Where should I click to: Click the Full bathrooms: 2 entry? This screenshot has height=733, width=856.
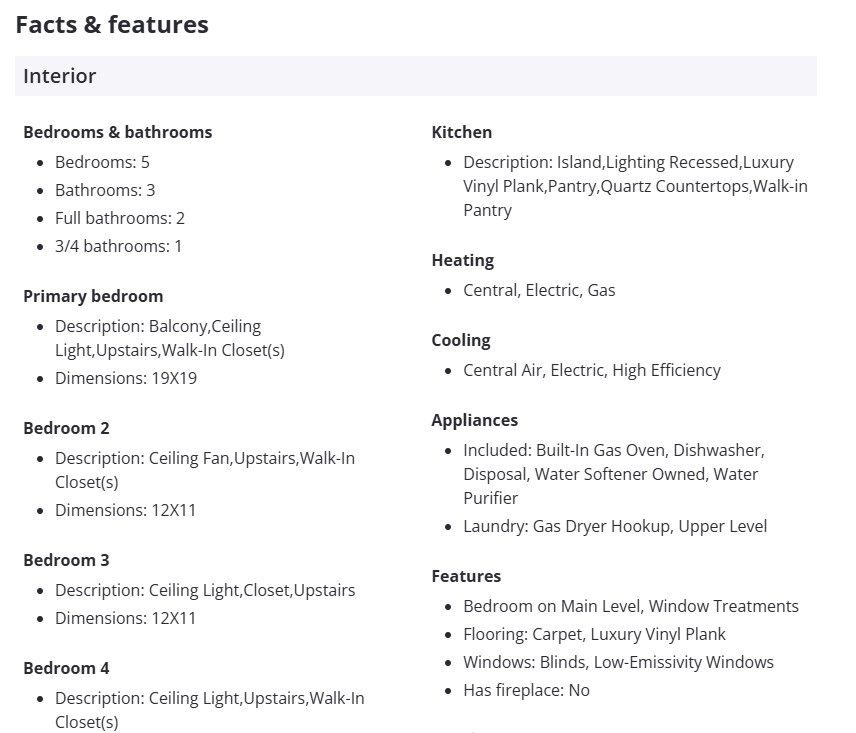[120, 218]
